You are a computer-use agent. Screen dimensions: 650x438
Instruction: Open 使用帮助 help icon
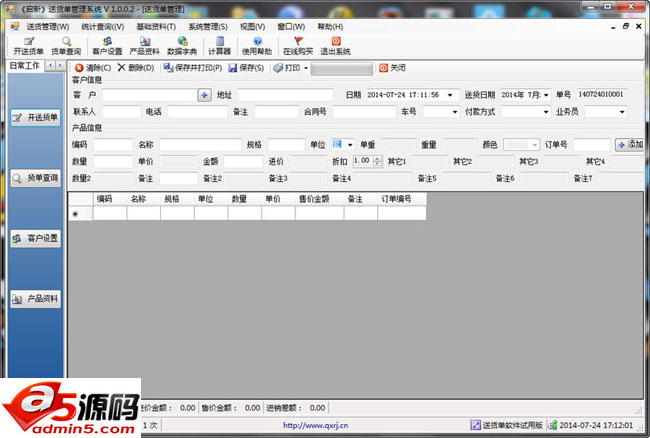pos(256,45)
